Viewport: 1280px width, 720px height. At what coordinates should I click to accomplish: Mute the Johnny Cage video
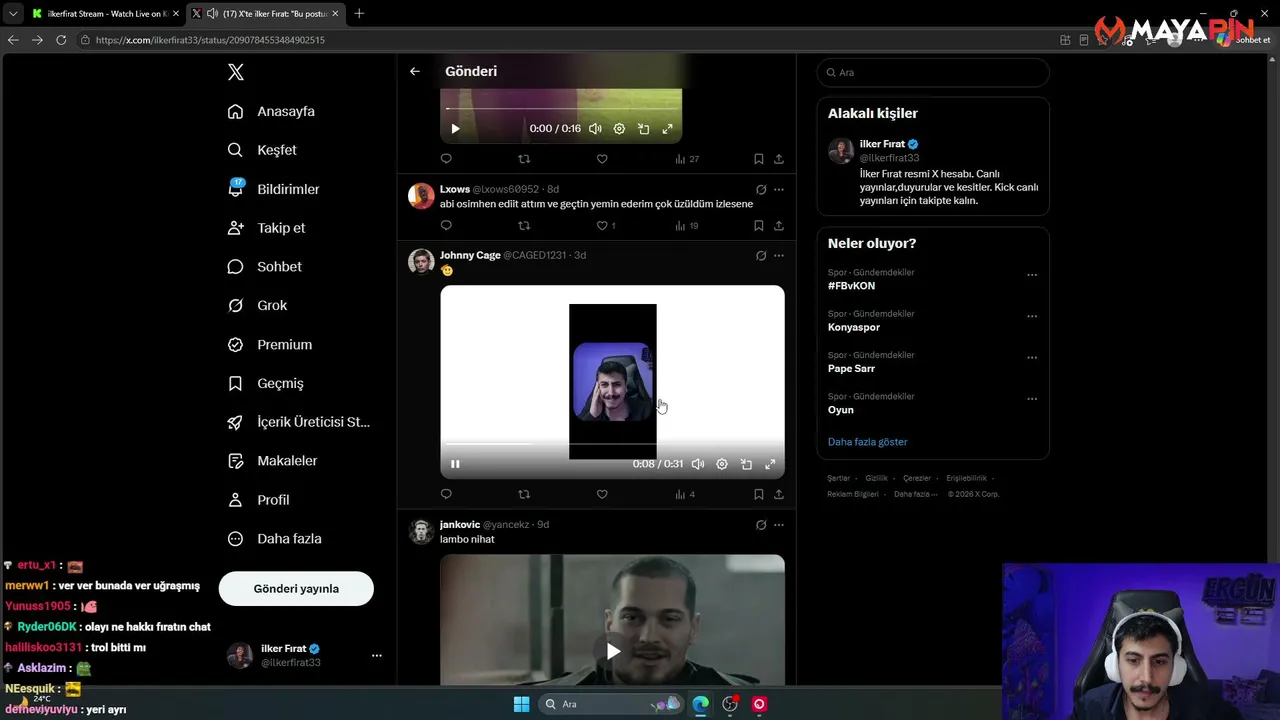698,464
